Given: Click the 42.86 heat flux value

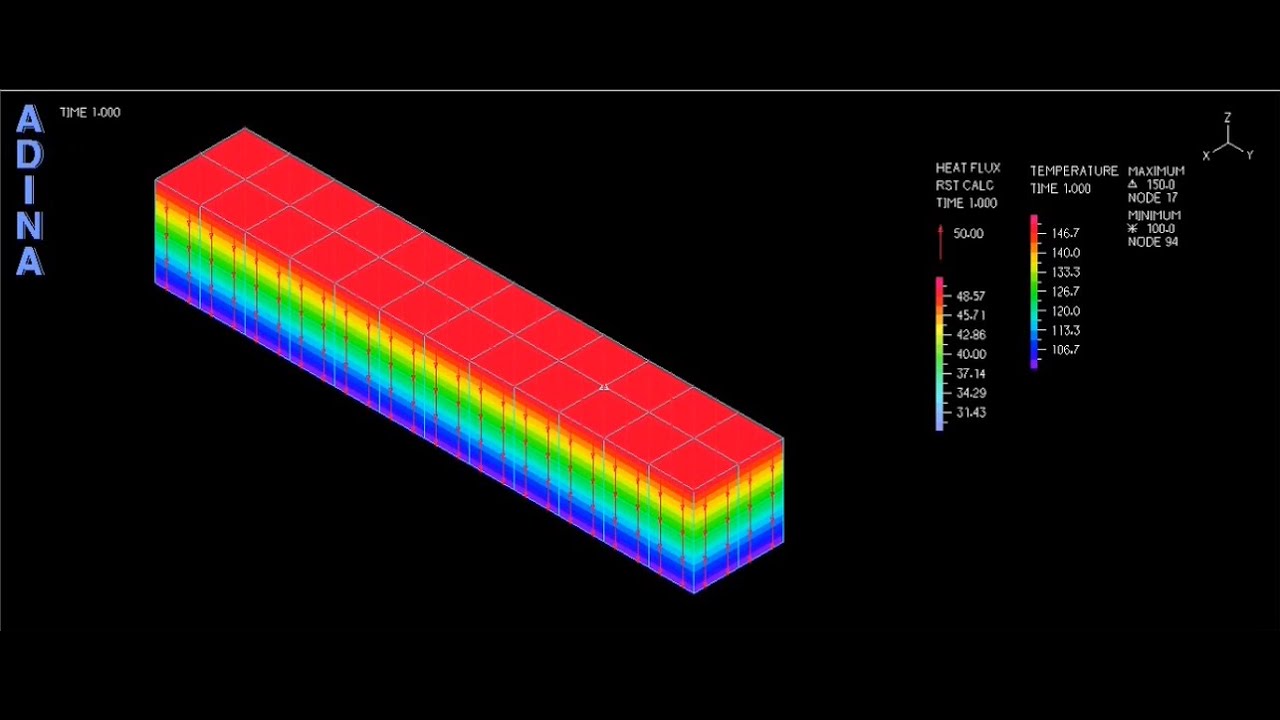Looking at the screenshot, I should 971,335.
